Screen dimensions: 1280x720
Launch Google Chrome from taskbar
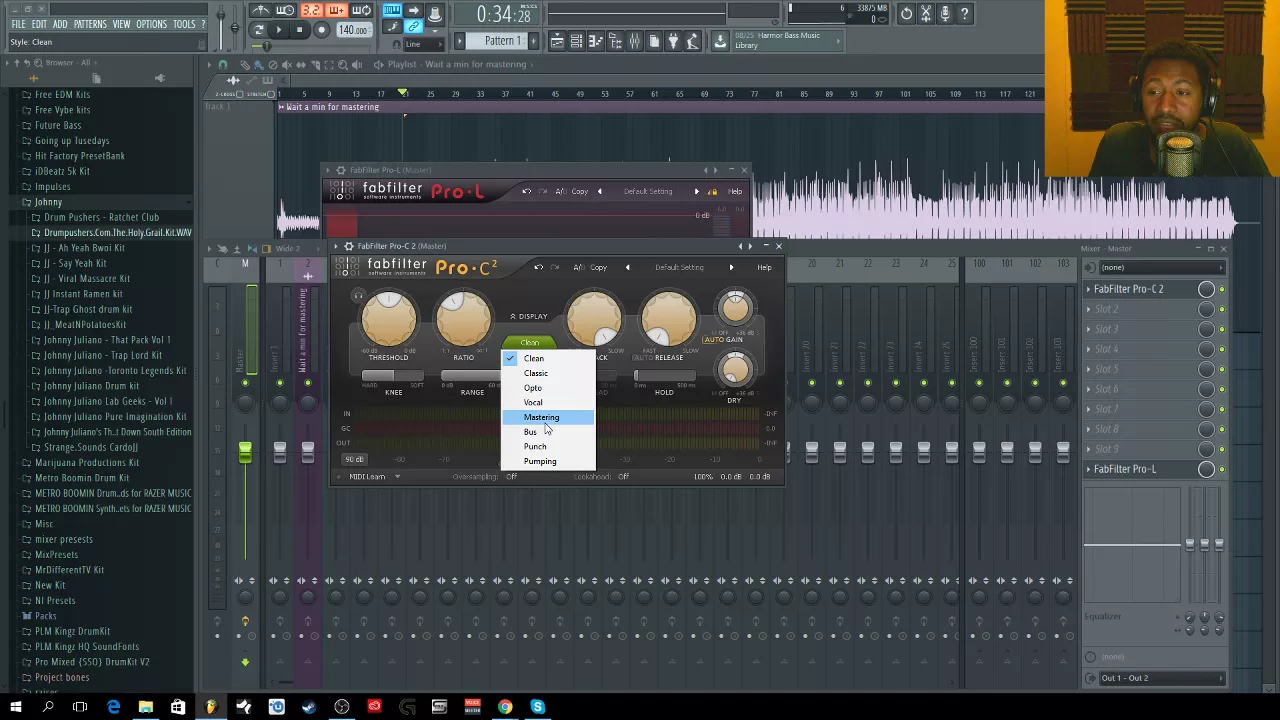(505, 708)
